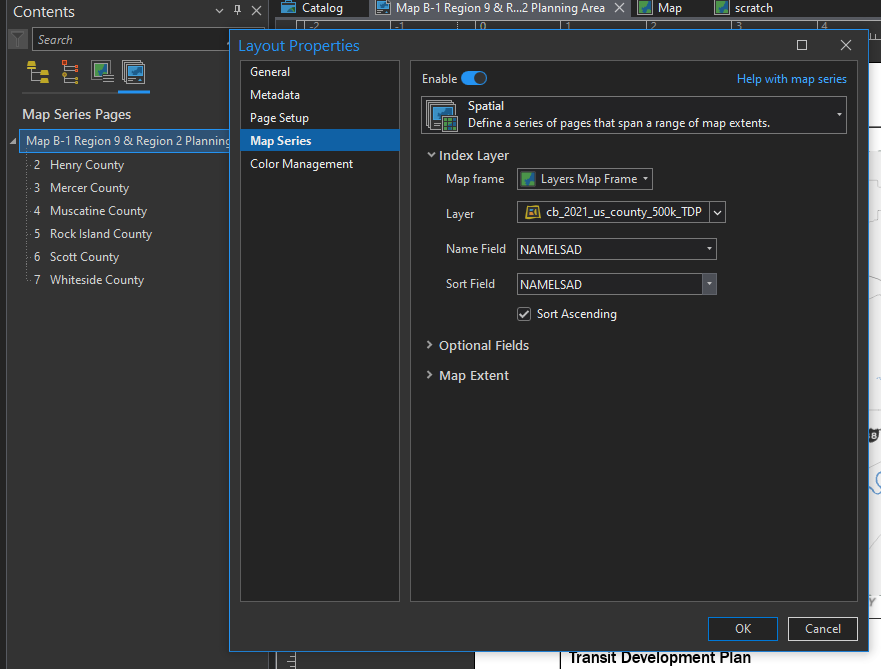Show the Map Series Pages view icon
Screen dimensions: 881x669
pos(134,72)
